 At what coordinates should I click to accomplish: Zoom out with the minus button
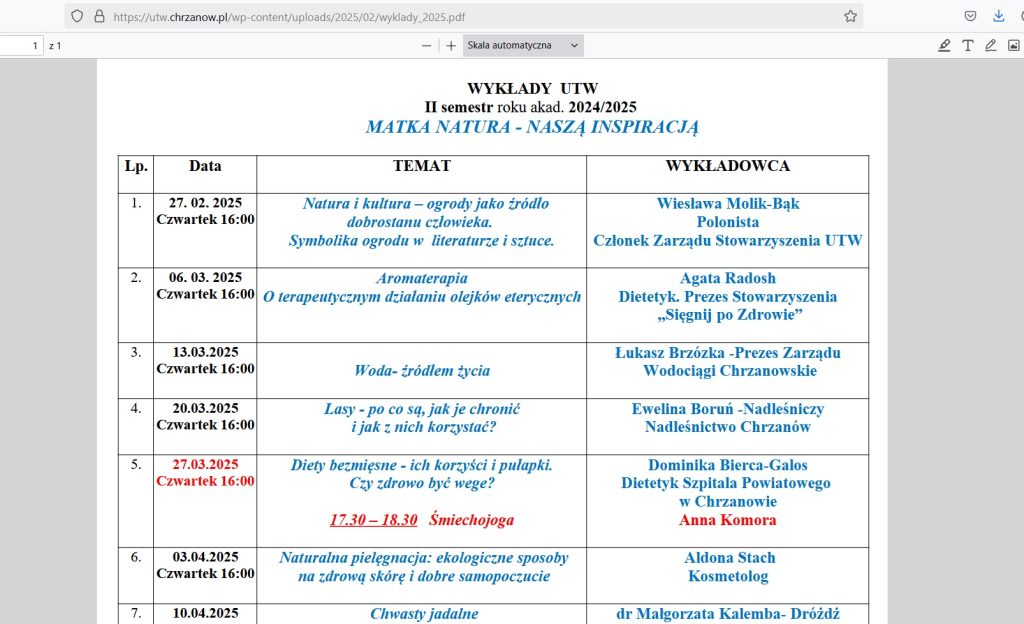(427, 45)
